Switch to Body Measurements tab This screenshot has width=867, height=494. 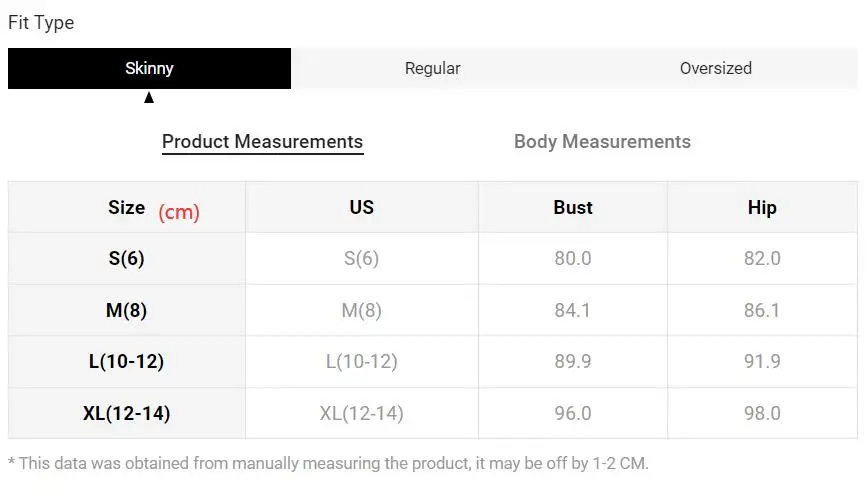click(602, 142)
